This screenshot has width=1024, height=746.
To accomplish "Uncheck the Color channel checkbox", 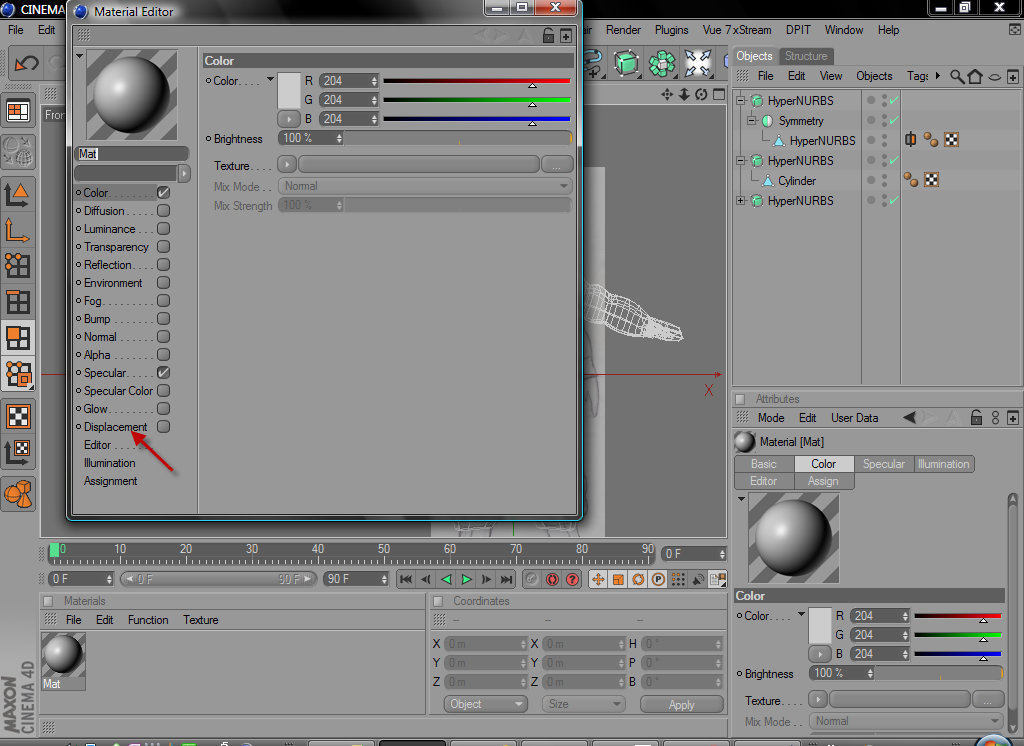I will 163,193.
